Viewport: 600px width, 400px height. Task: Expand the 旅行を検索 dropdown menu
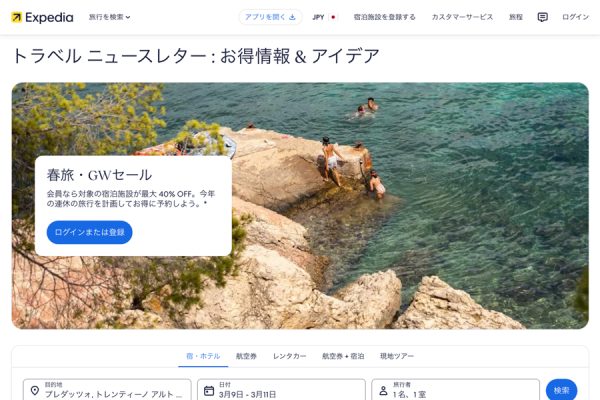(x=109, y=17)
